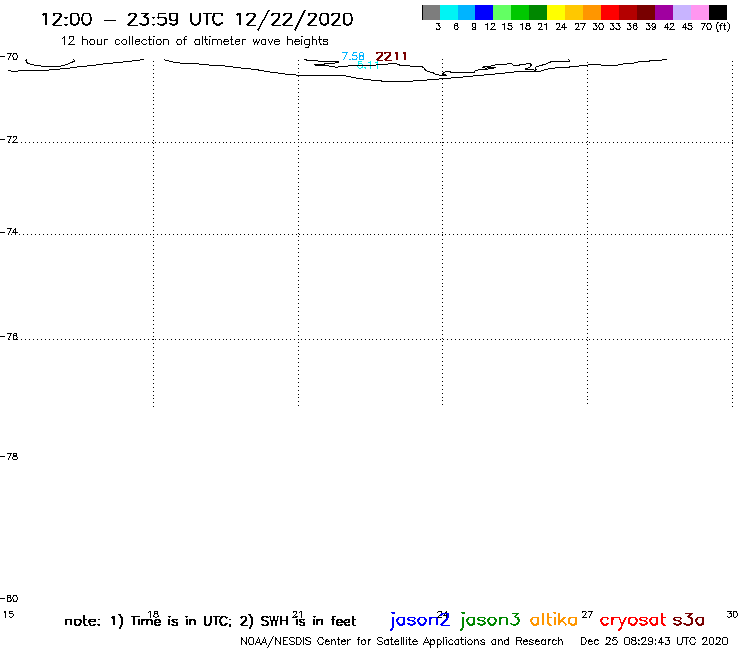
Task: Click the cyan swatch in the color scale
Action: [x=449, y=12]
